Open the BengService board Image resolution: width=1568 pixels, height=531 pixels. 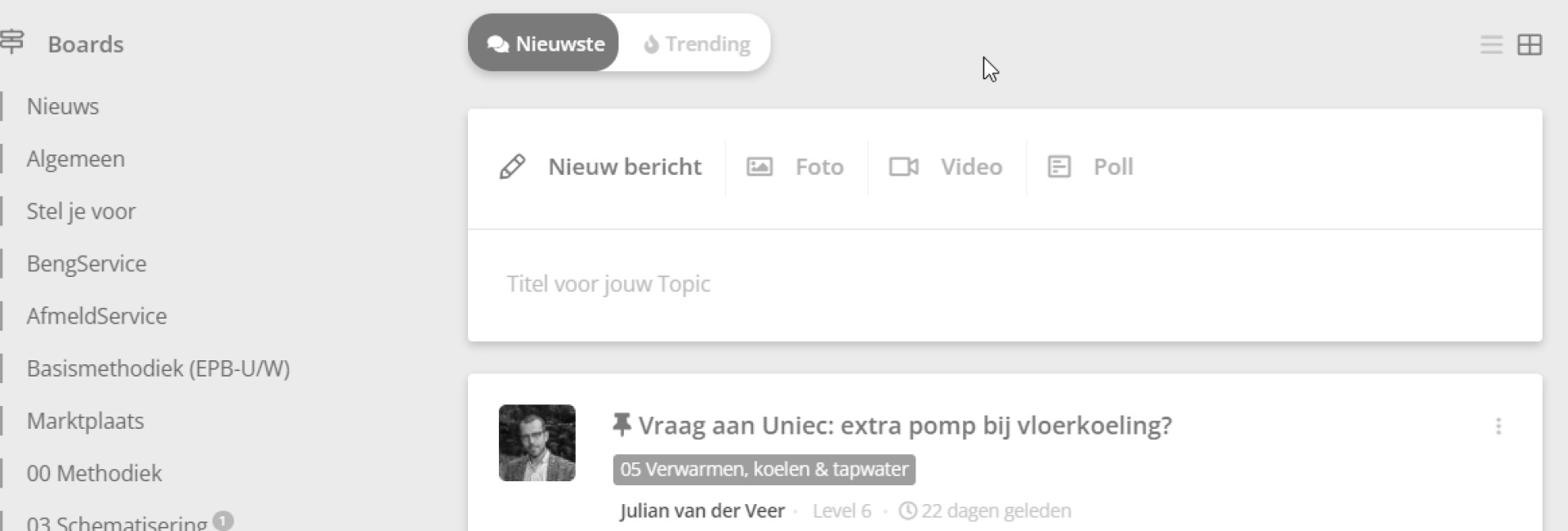87,264
